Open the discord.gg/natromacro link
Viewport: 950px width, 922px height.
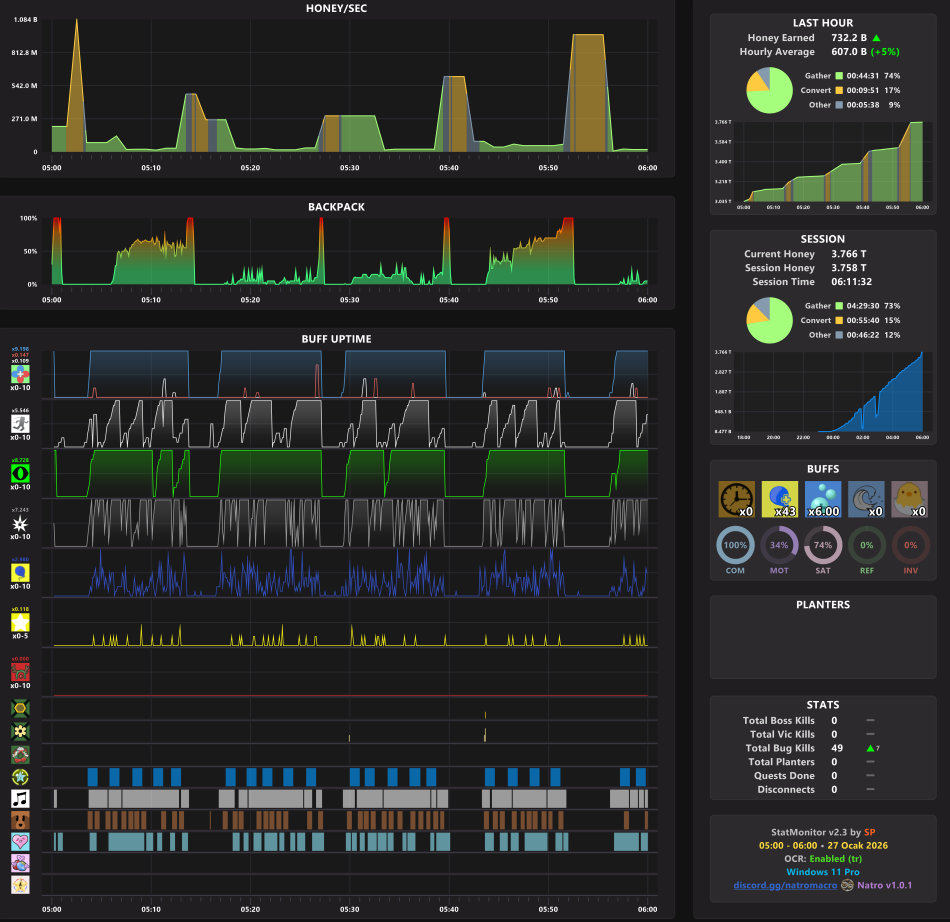click(x=785, y=885)
